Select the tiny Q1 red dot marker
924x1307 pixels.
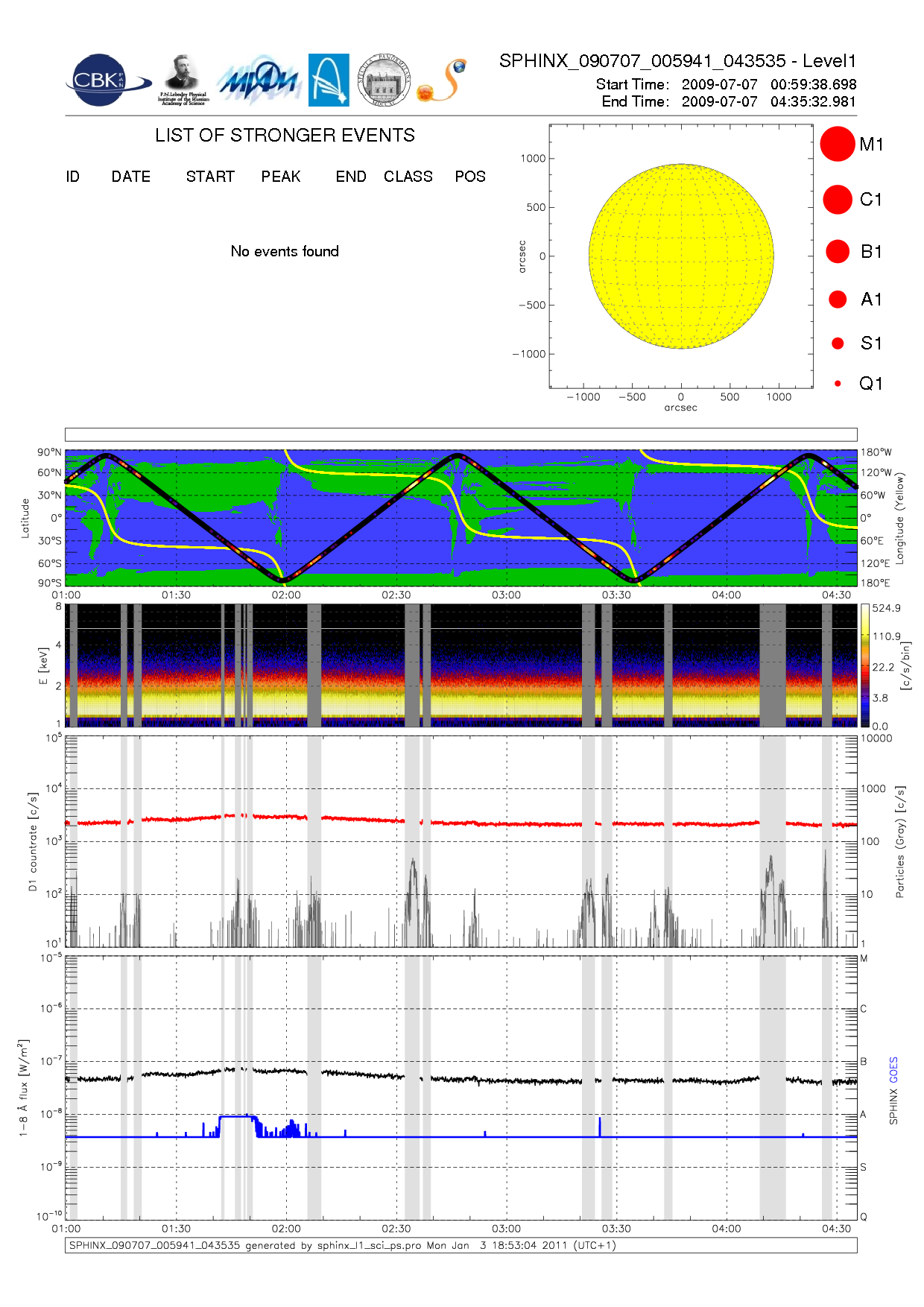(x=838, y=384)
